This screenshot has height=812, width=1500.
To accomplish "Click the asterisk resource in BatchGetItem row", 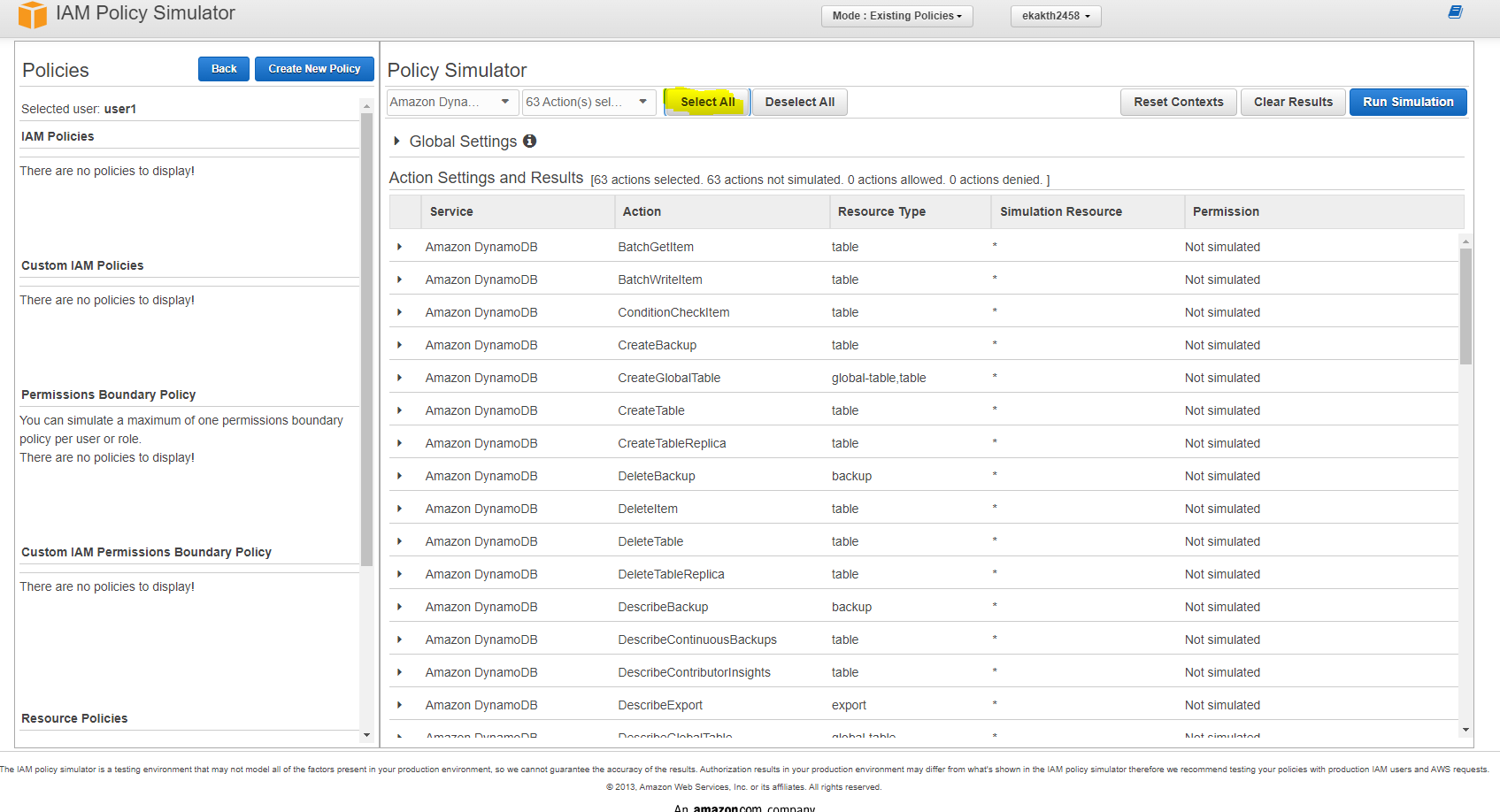I will click(x=995, y=246).
